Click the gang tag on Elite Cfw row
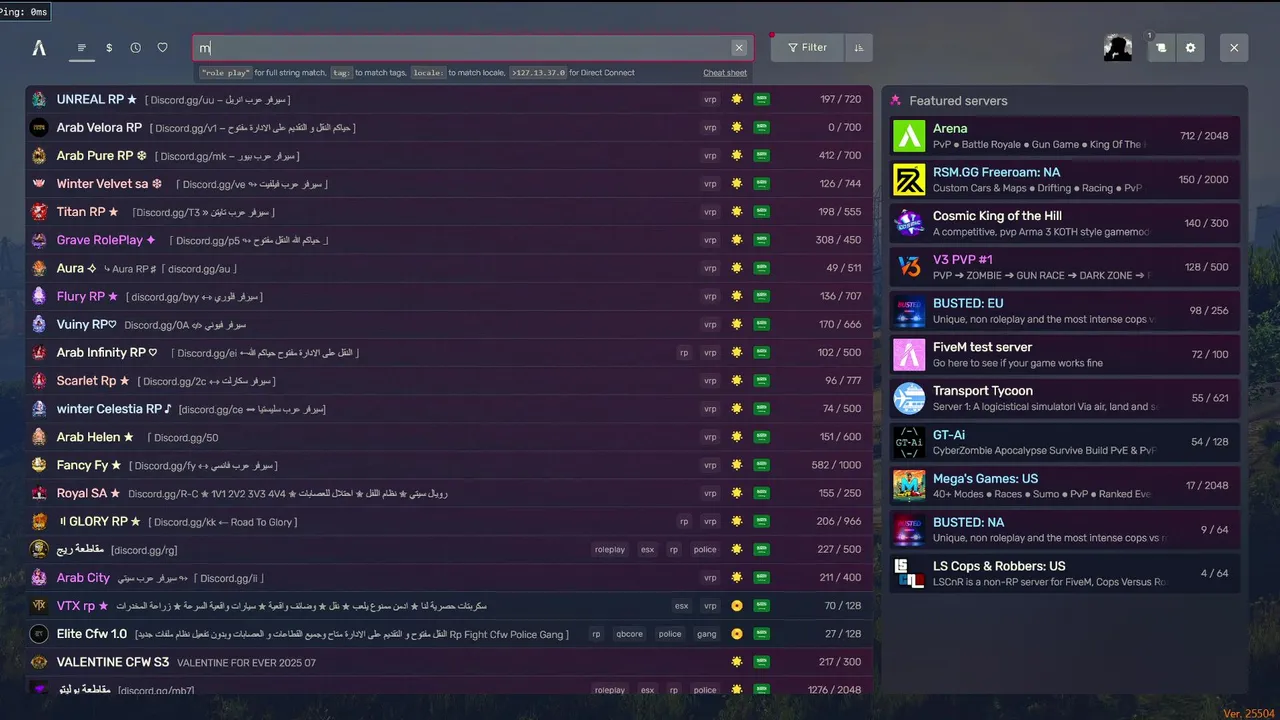Screen dimensions: 1280x720 [706, 633]
